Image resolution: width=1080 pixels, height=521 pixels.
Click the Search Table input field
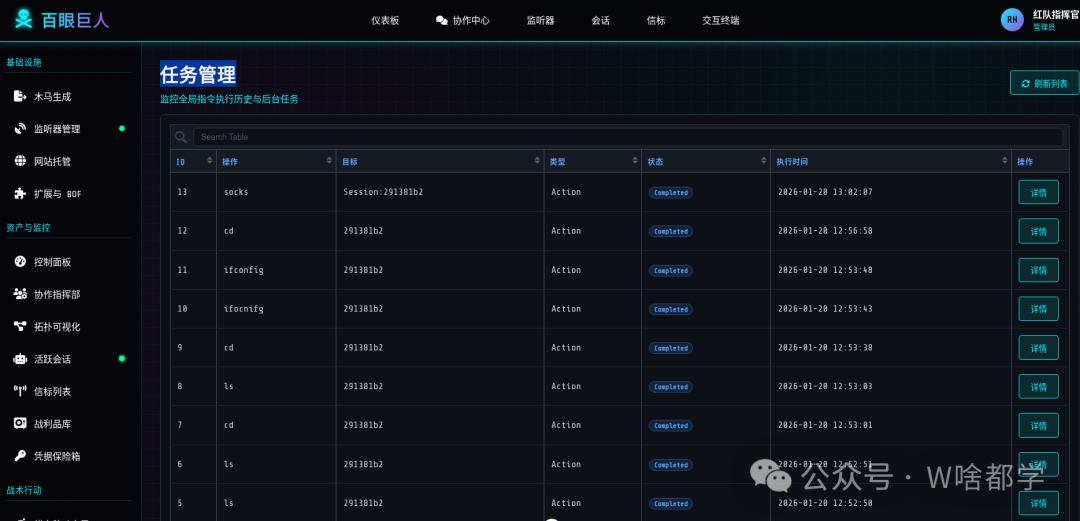pos(629,137)
